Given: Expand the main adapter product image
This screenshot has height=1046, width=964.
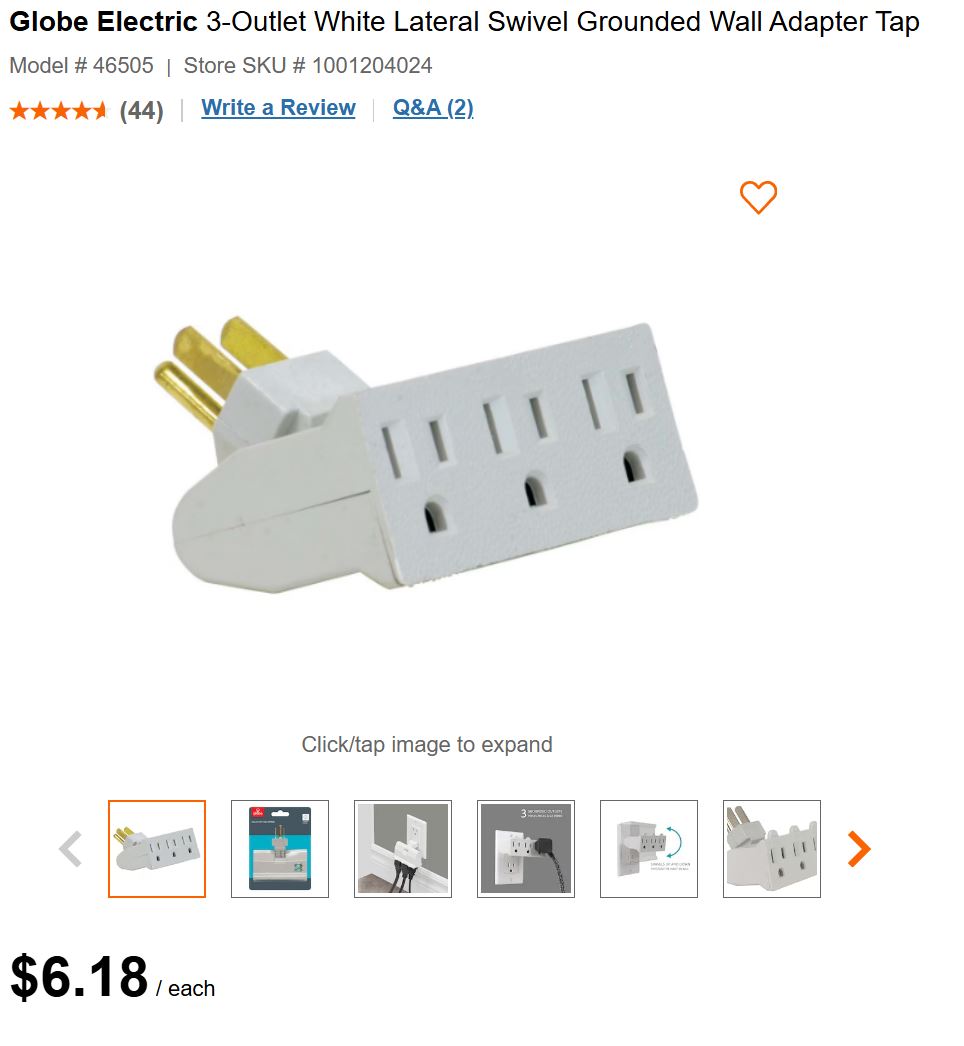Looking at the screenshot, I should click(x=427, y=454).
